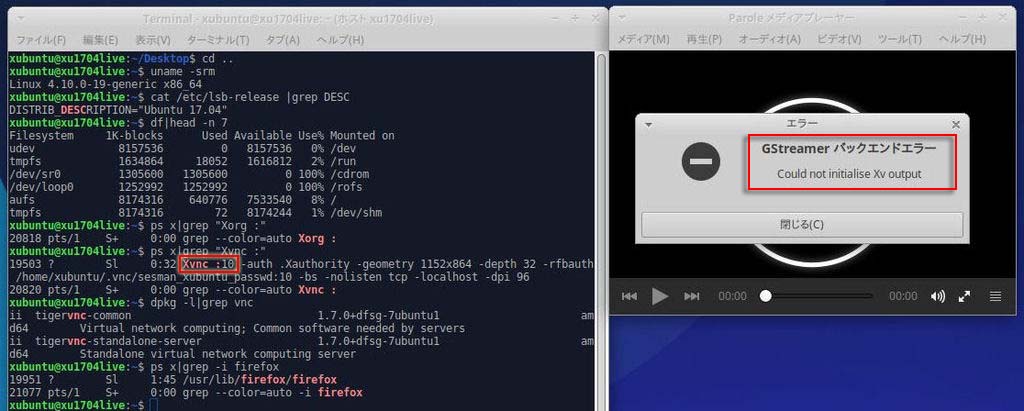Skip to next track in Parole
The width and height of the screenshot is (1024, 411).
tap(692, 297)
